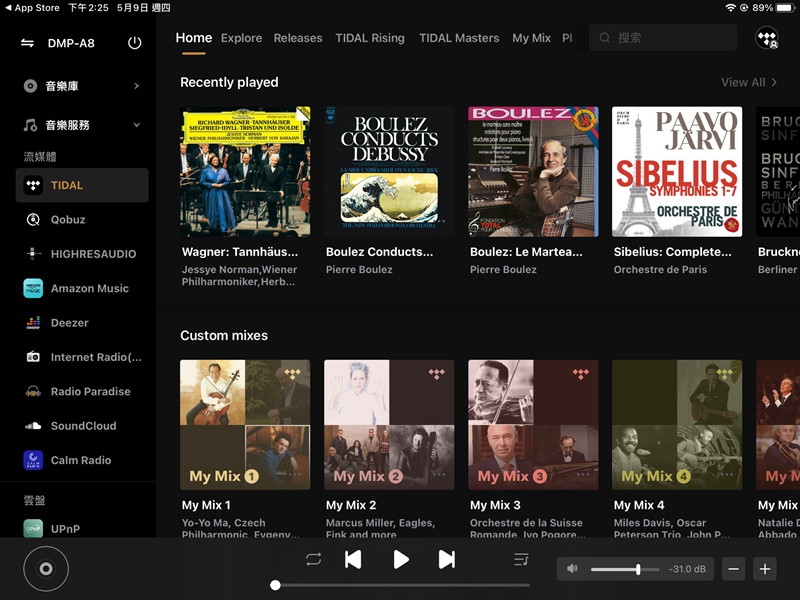
Task: Click the 'Pierre Boulez' artist under Boulez Conducts
Action: 359,269
